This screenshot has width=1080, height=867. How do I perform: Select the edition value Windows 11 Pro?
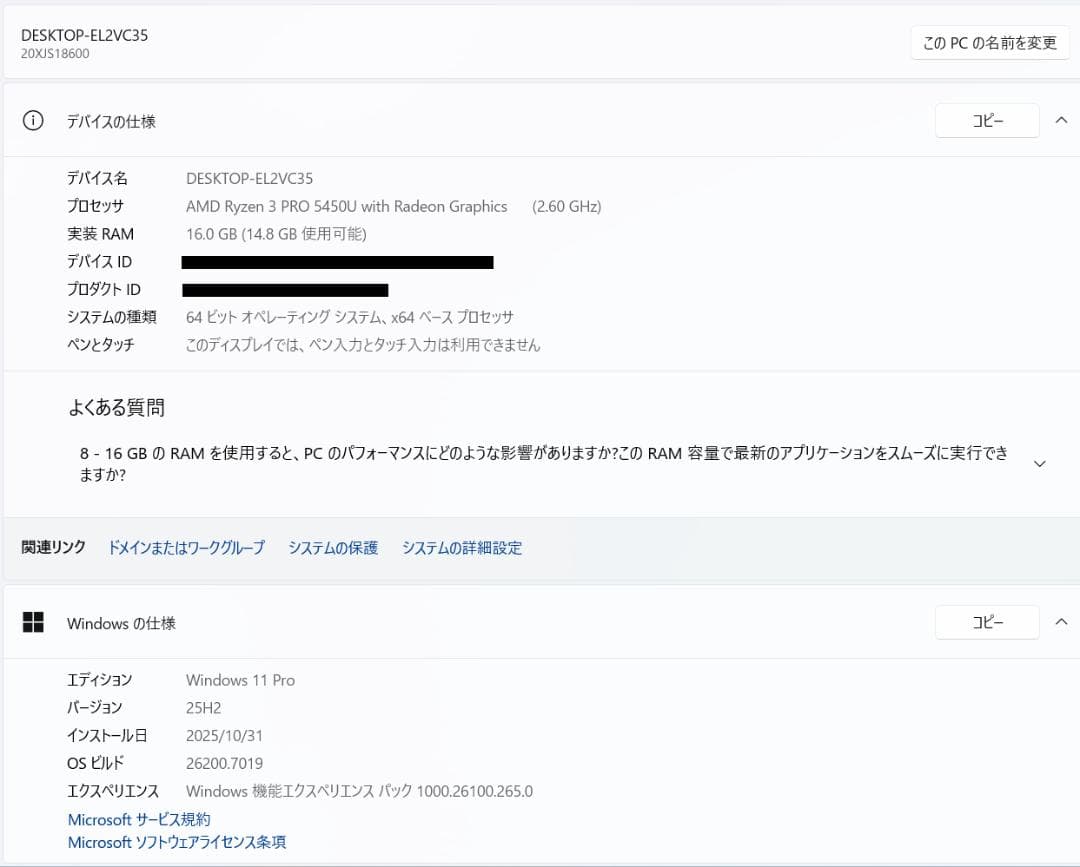click(240, 680)
